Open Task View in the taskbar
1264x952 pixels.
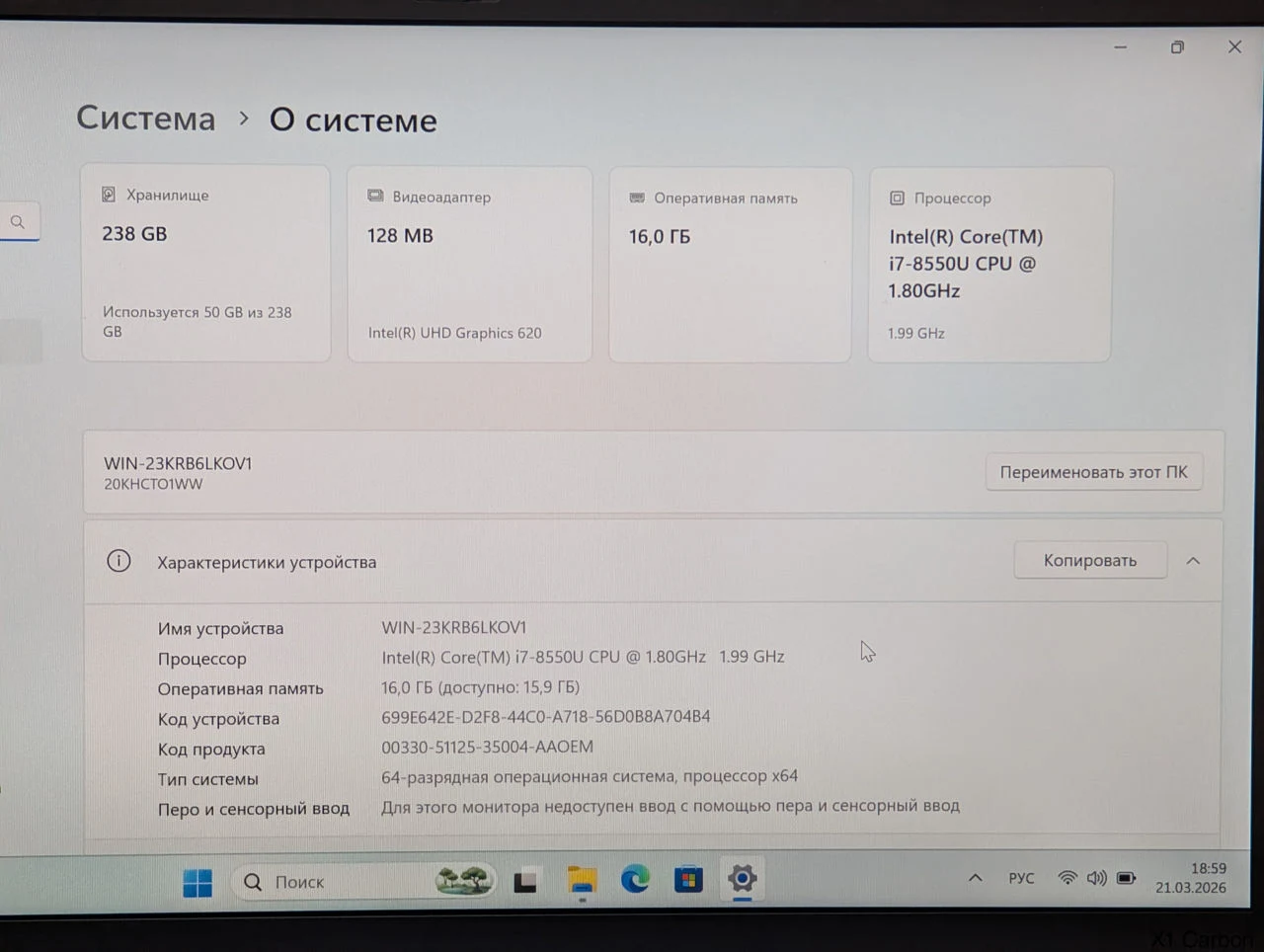[524, 881]
